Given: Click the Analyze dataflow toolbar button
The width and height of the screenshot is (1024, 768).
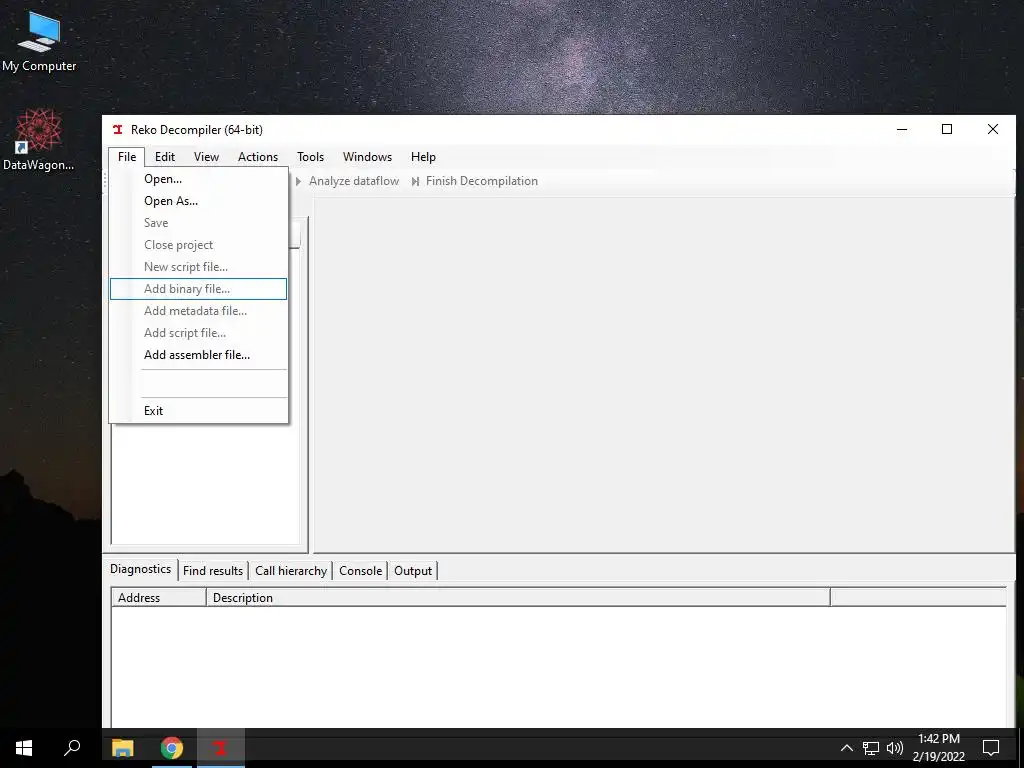Looking at the screenshot, I should (347, 181).
